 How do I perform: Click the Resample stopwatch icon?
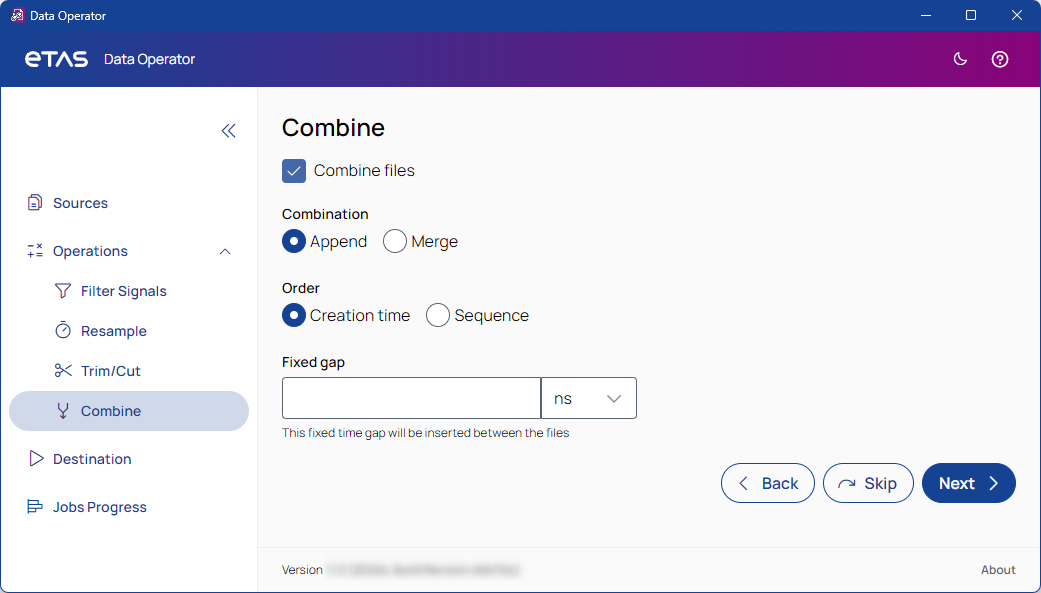click(63, 331)
